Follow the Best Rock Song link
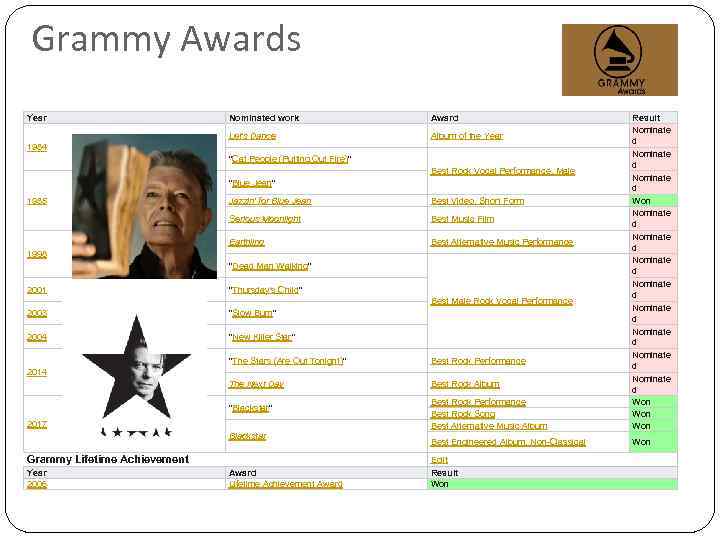Viewport: 720px width, 540px height. [x=463, y=414]
